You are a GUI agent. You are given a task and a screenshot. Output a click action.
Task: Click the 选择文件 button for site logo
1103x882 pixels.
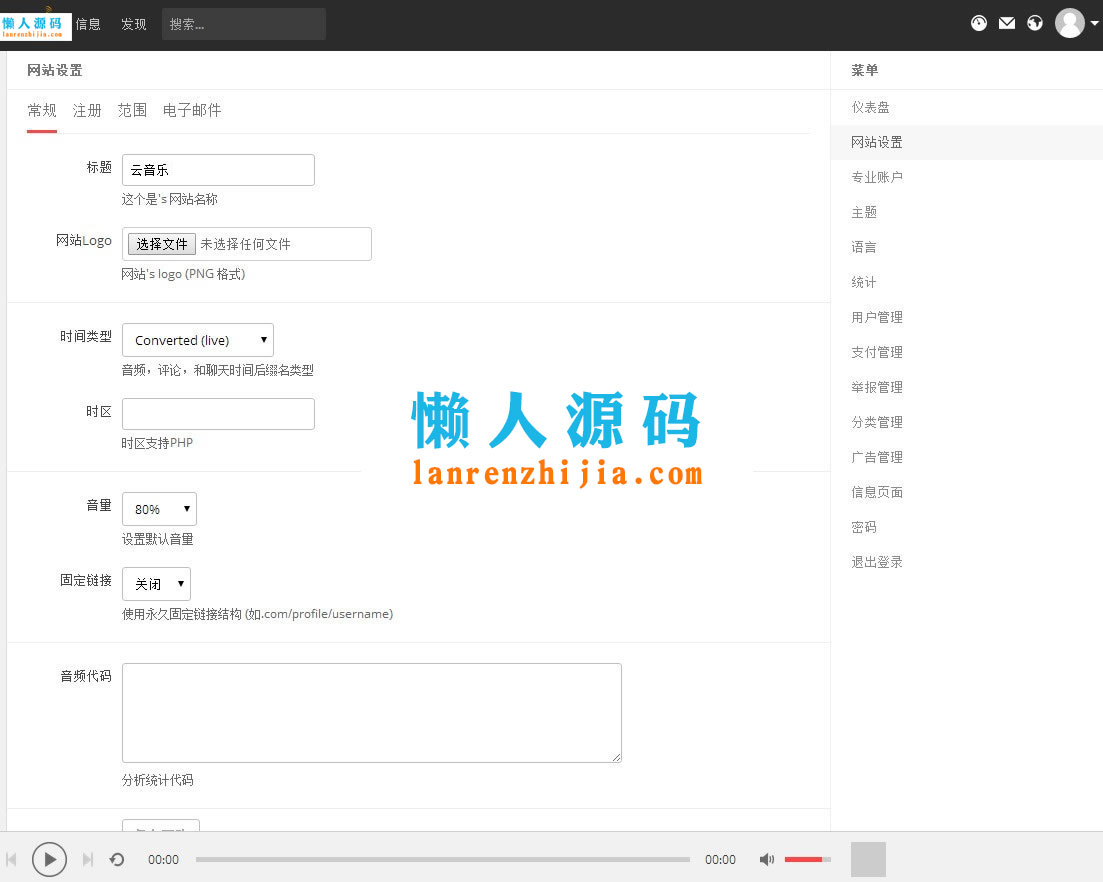[162, 244]
